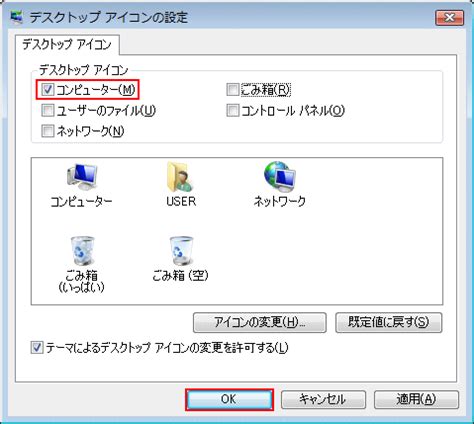Screen dimensions: 474x424
Task: Select the USER folder icon in the preview
Action: tap(180, 177)
